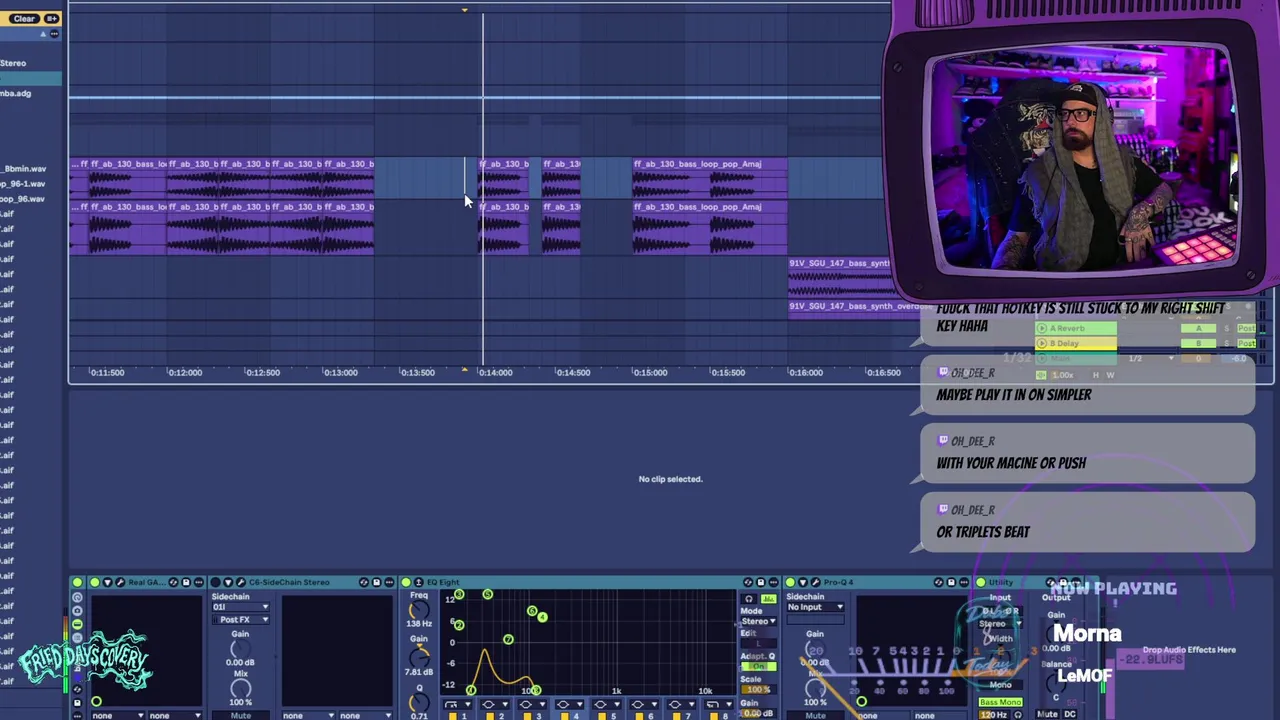The width and height of the screenshot is (1280, 720).
Task: Click EQ Eight Scale 100 % field
Action: [758, 689]
